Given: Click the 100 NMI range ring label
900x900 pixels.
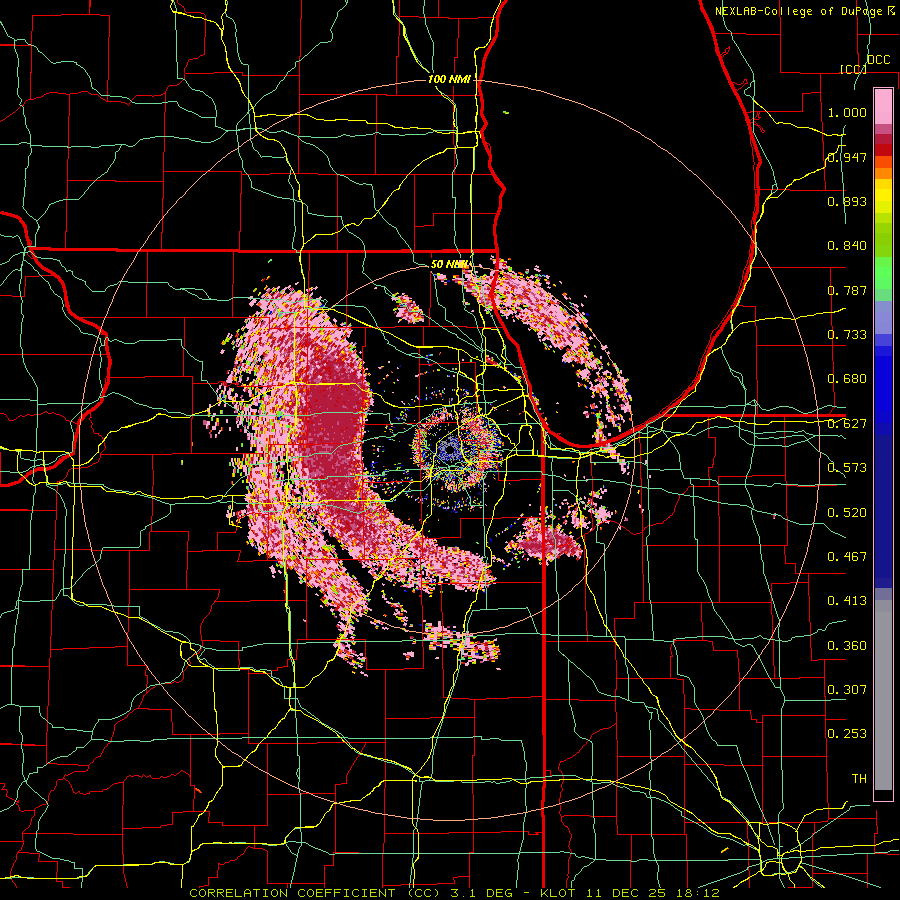Looking at the screenshot, I should click(449, 79).
